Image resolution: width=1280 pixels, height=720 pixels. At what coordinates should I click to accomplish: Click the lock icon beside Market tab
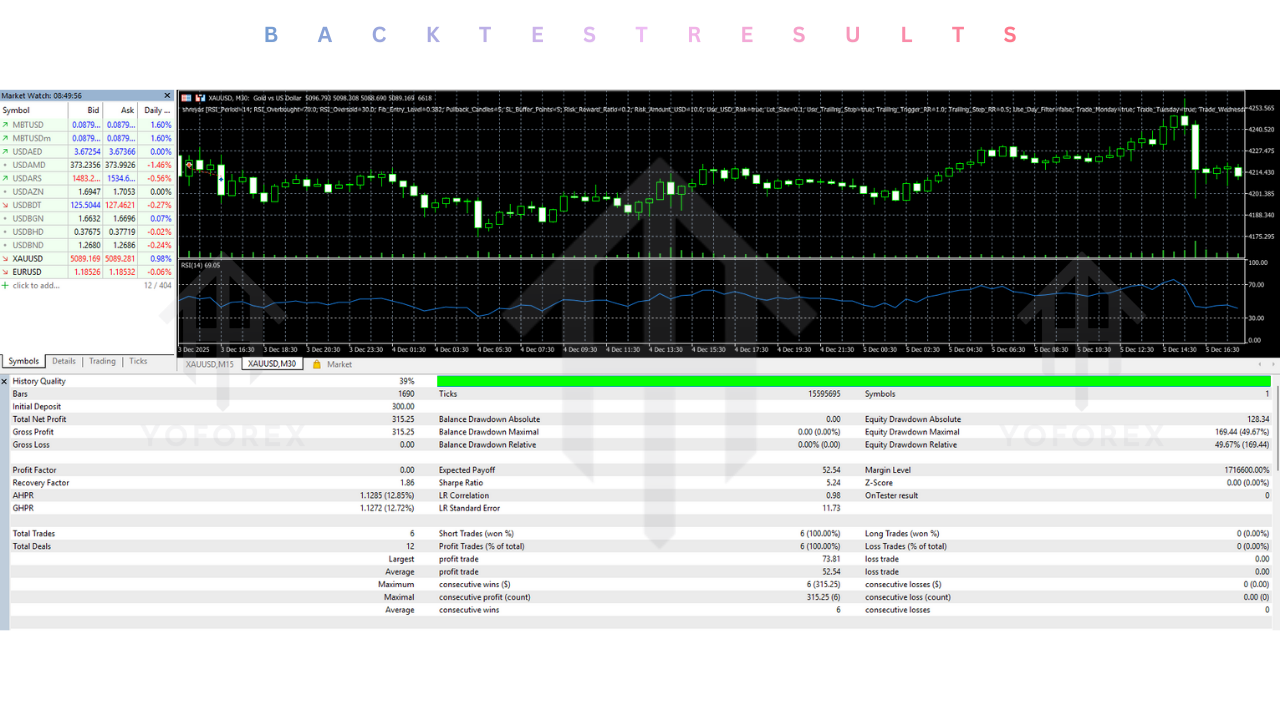[x=317, y=364]
